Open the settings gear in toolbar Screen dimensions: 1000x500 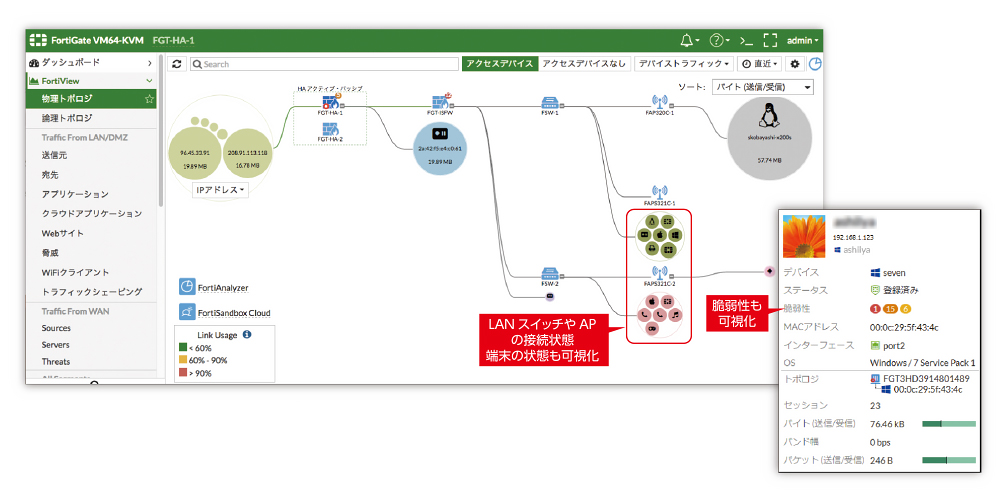[x=795, y=64]
